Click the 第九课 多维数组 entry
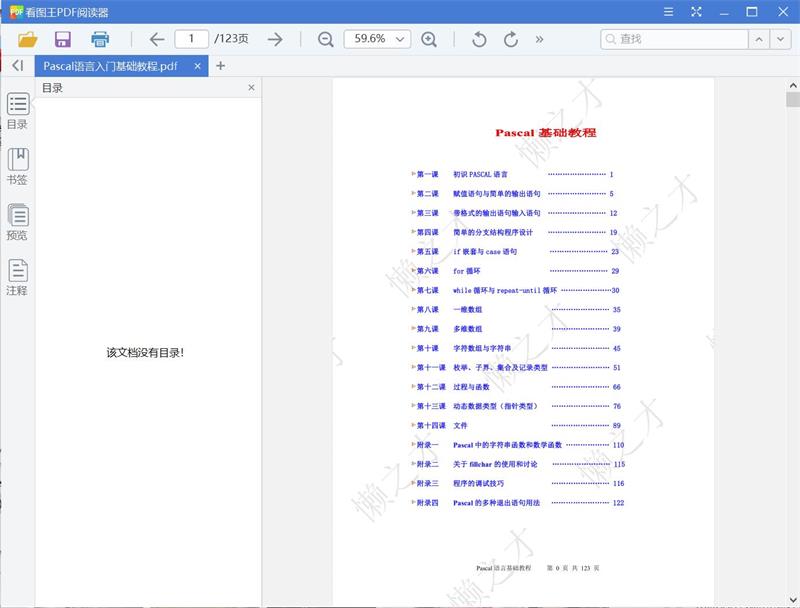Viewport: 800px width, 608px height. (x=516, y=329)
